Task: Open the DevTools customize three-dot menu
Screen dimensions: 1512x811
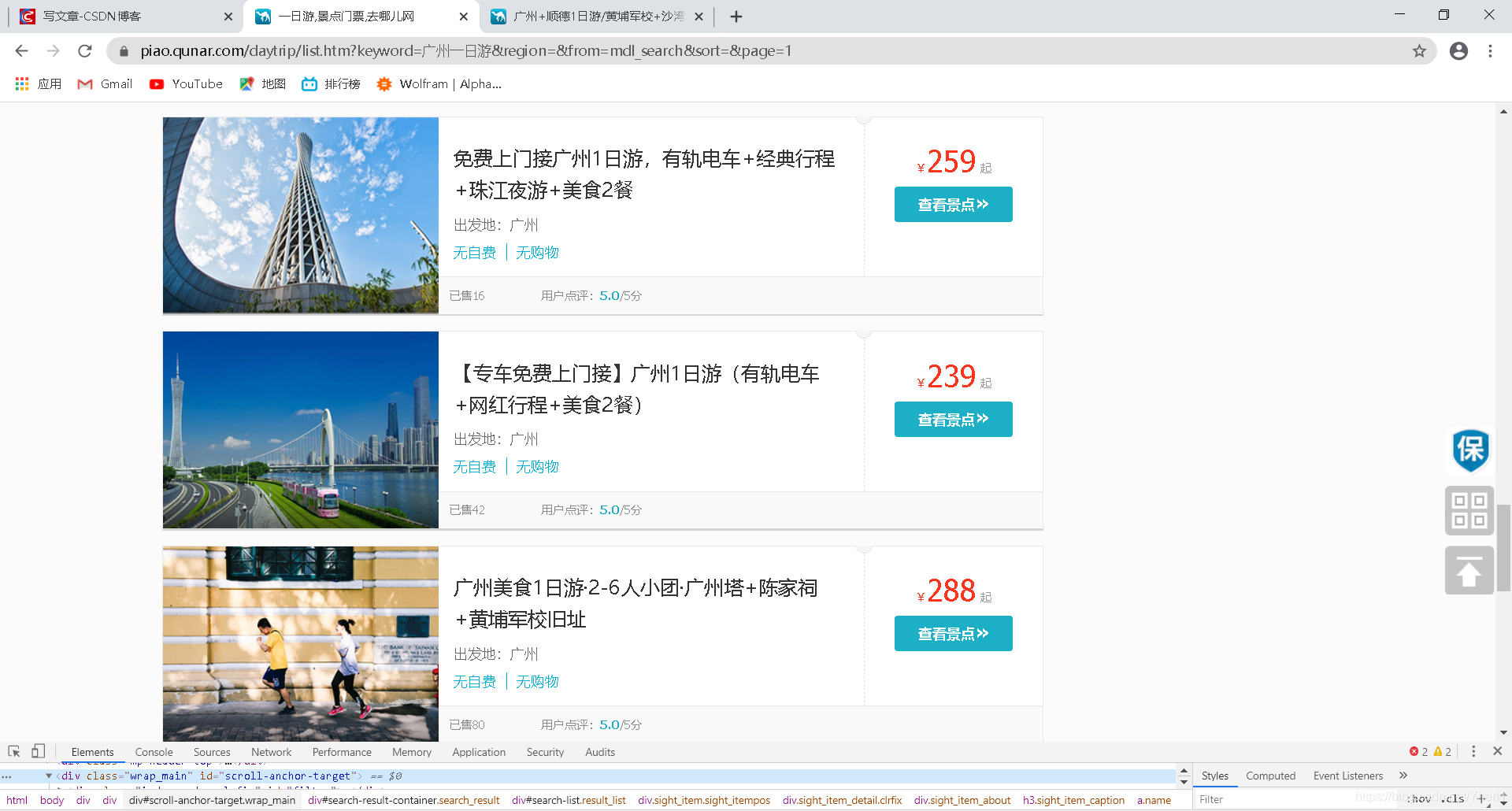Action: click(x=1473, y=752)
